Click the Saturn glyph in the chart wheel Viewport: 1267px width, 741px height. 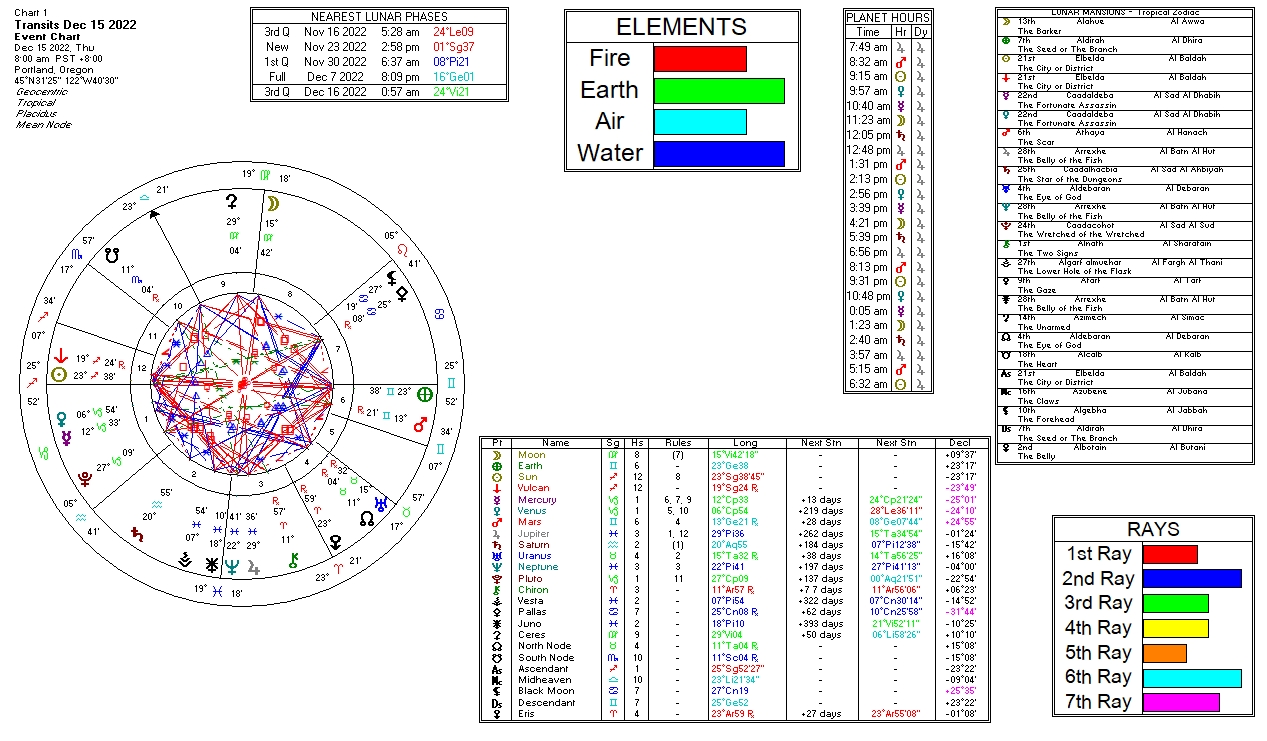[137, 534]
